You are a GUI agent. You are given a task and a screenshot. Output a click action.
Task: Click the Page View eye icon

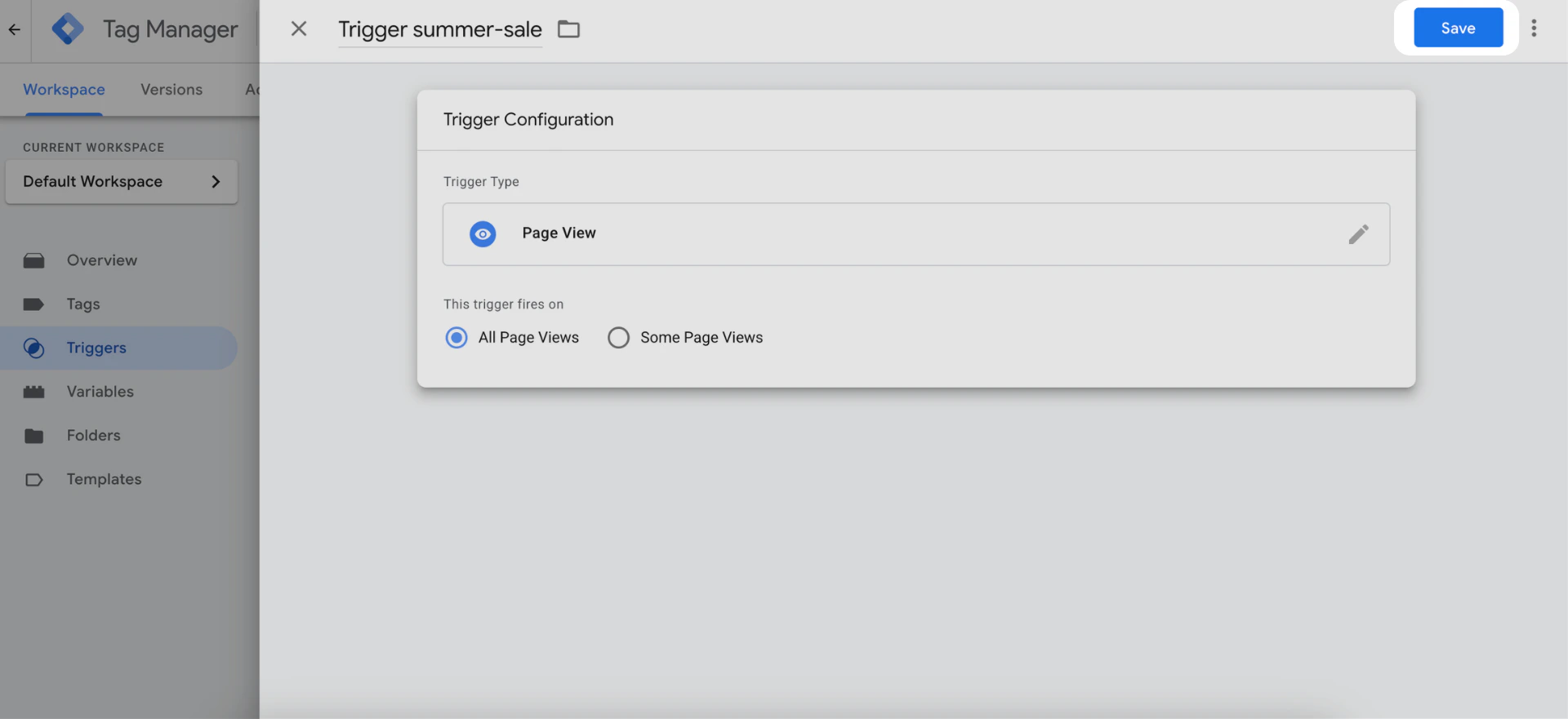coord(483,234)
